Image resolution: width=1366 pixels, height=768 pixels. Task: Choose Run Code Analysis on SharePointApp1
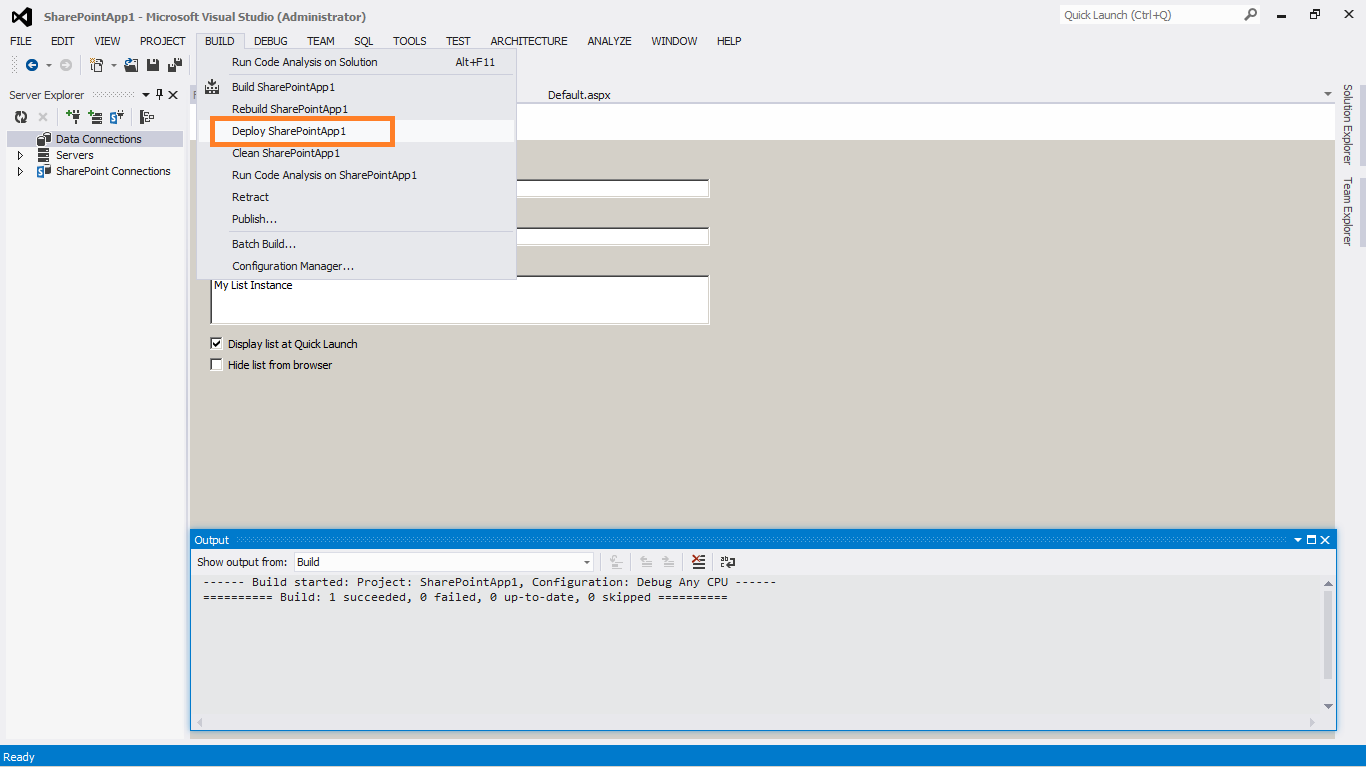pyautogui.click(x=356, y=175)
